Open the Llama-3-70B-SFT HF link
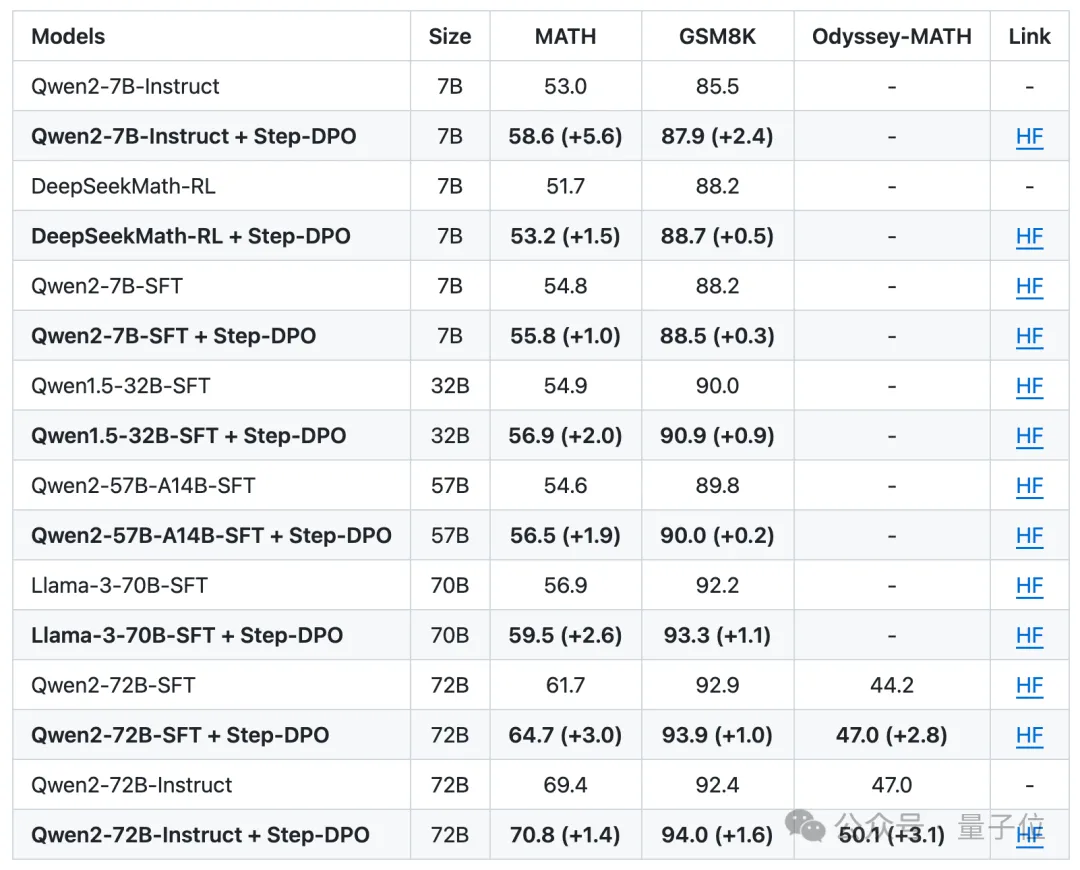 [1029, 586]
